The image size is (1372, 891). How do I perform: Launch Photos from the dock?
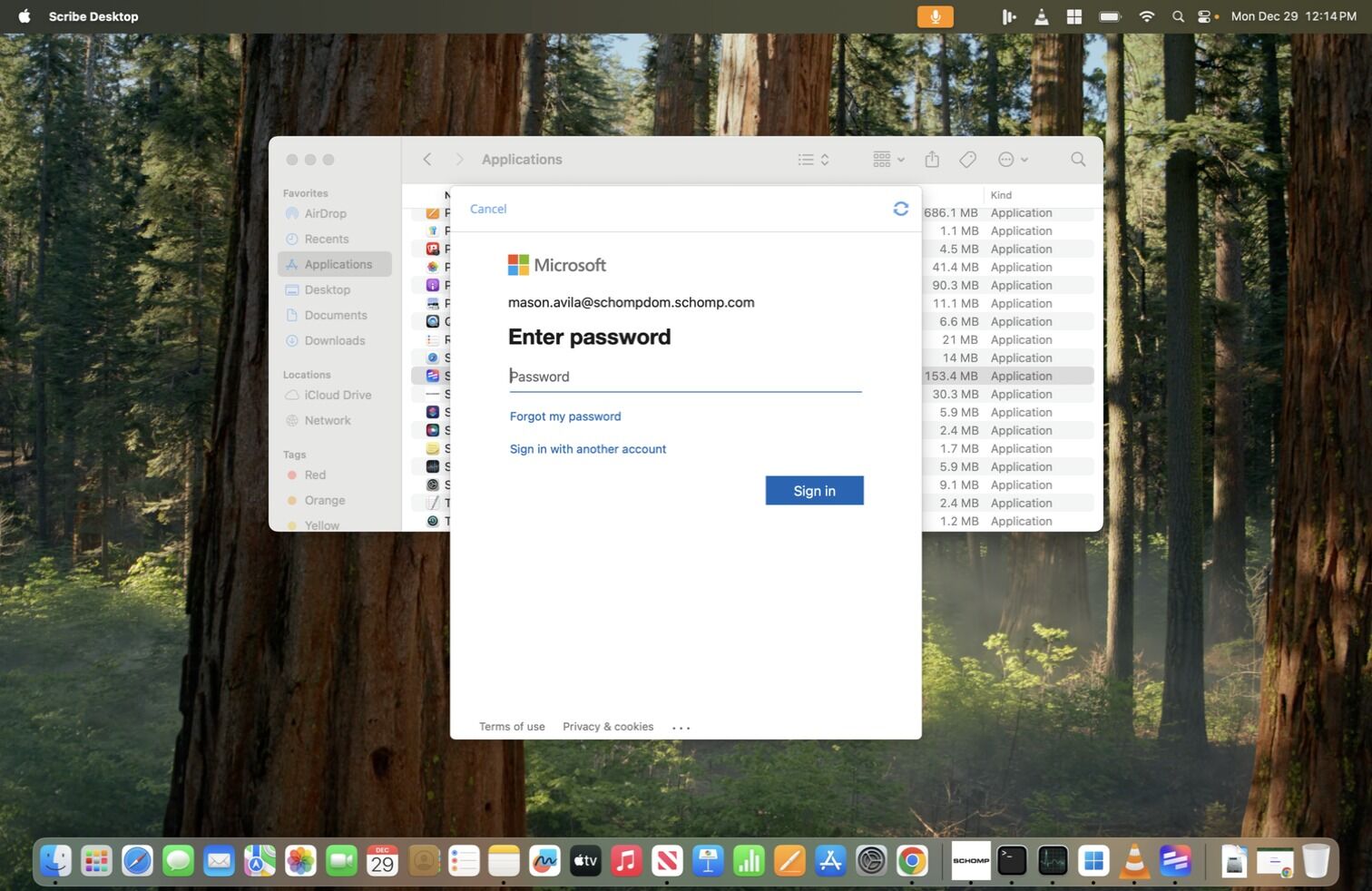click(300, 860)
